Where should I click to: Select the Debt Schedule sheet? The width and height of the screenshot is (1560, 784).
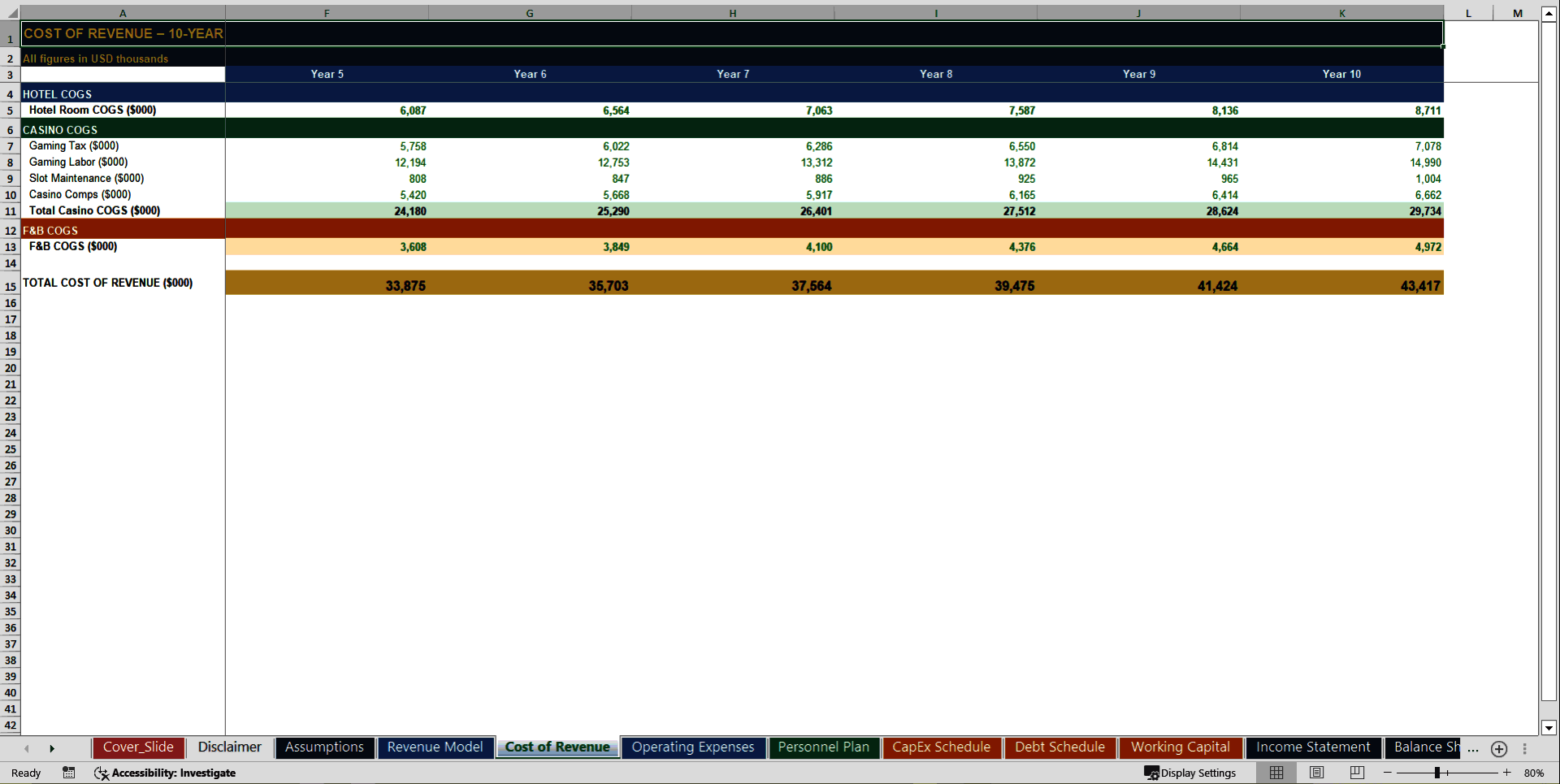1059,747
